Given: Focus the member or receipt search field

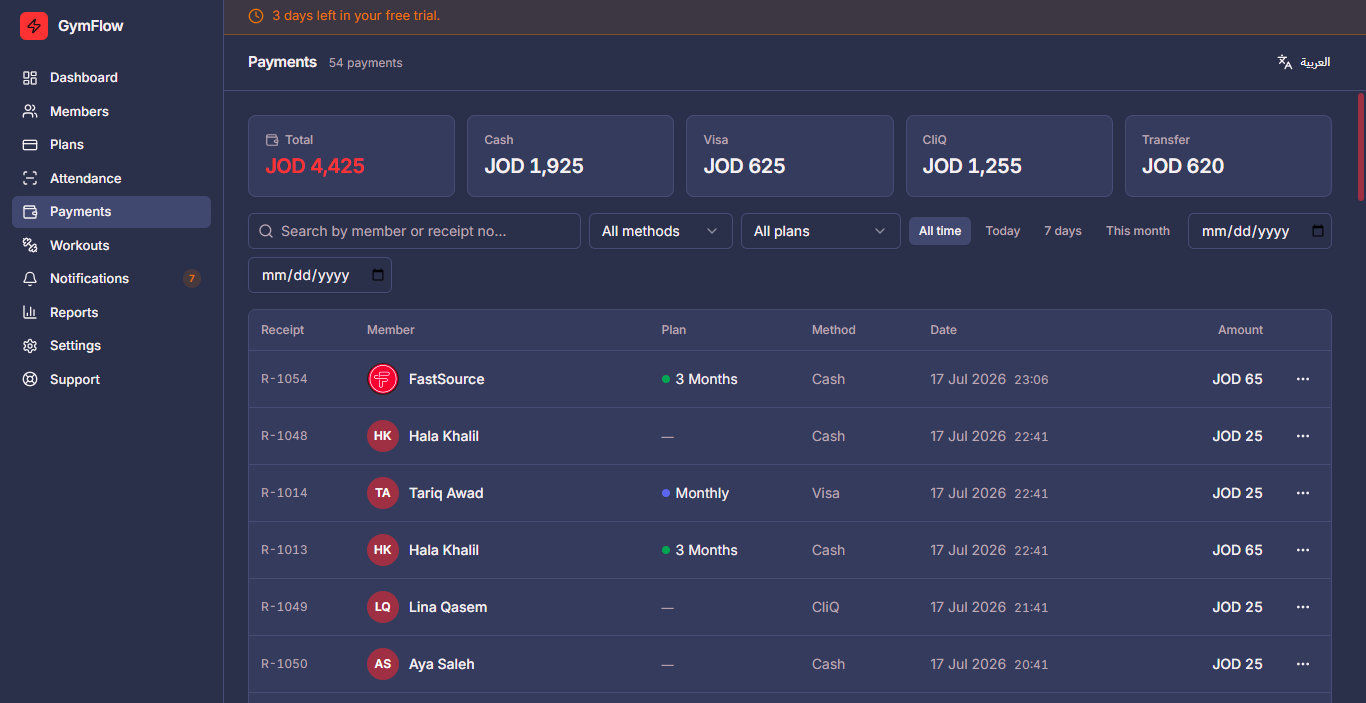Looking at the screenshot, I should [414, 231].
